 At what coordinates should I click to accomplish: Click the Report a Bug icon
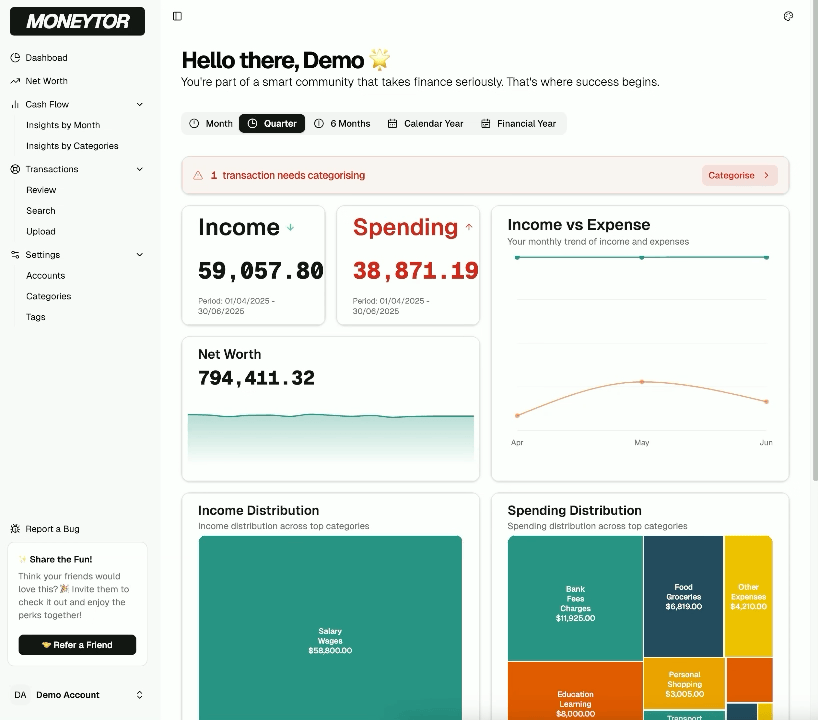pos(15,529)
